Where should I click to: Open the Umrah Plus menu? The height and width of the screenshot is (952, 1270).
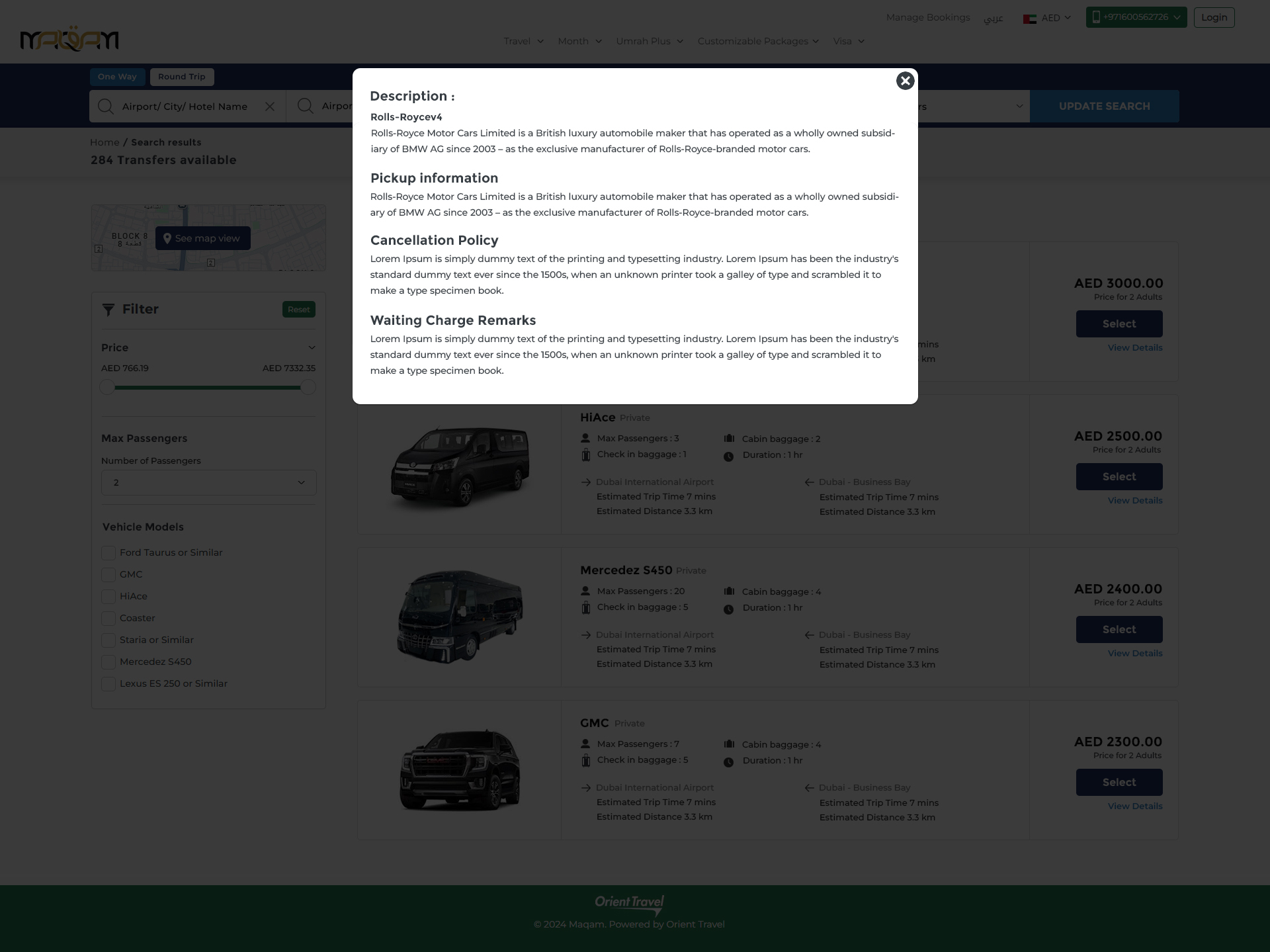(649, 41)
